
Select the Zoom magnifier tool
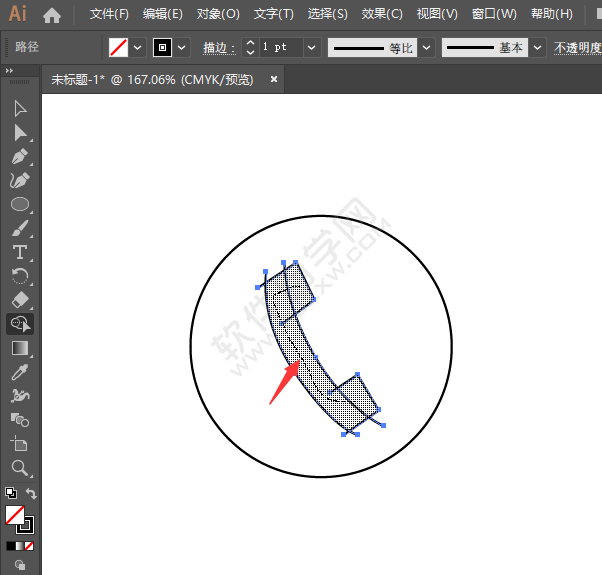[19, 468]
